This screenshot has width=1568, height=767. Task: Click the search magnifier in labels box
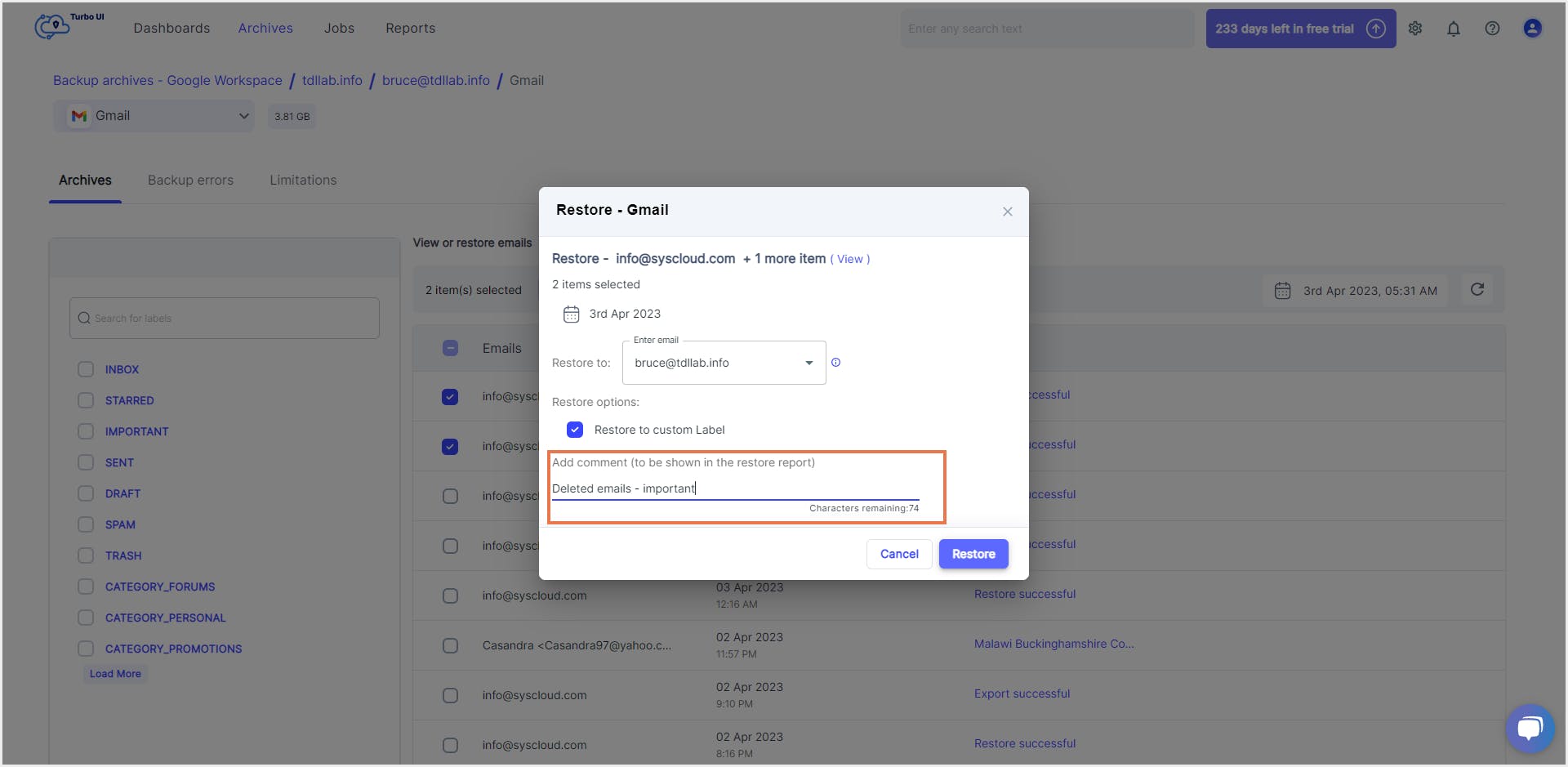(x=84, y=319)
